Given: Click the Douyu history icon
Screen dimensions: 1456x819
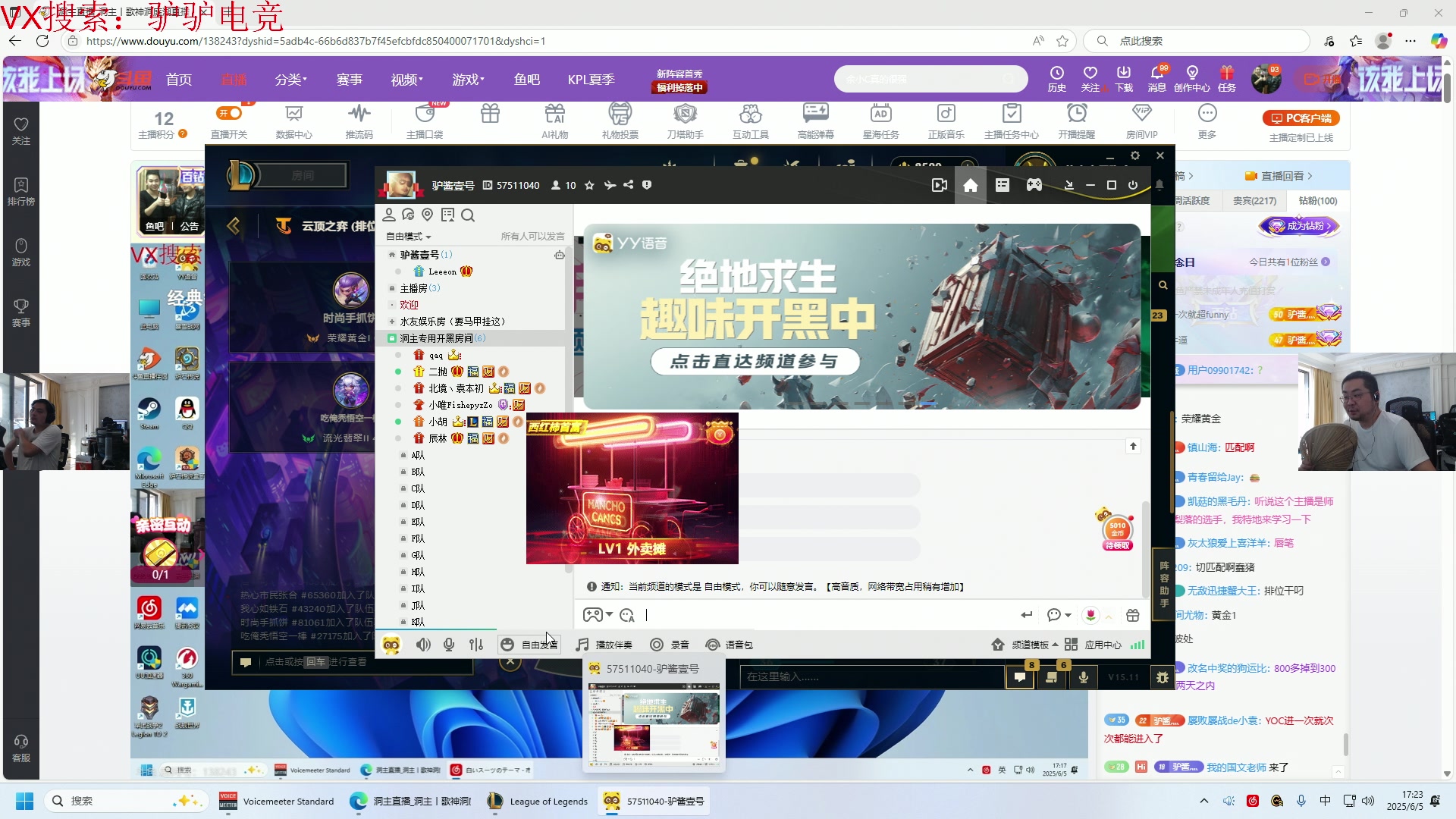Looking at the screenshot, I should coord(1056,78).
